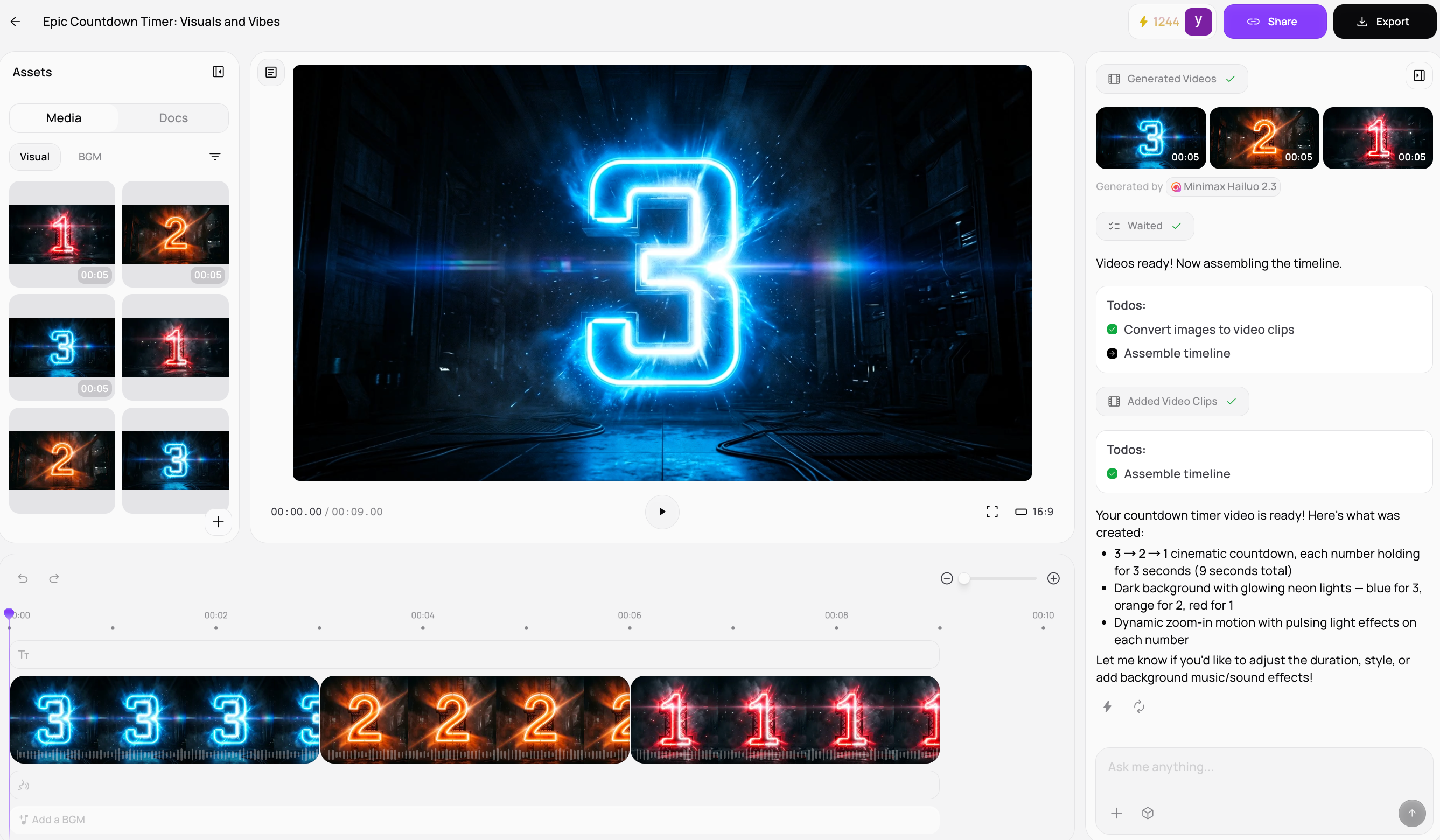Expand the Added Video Clips step

point(1172,401)
